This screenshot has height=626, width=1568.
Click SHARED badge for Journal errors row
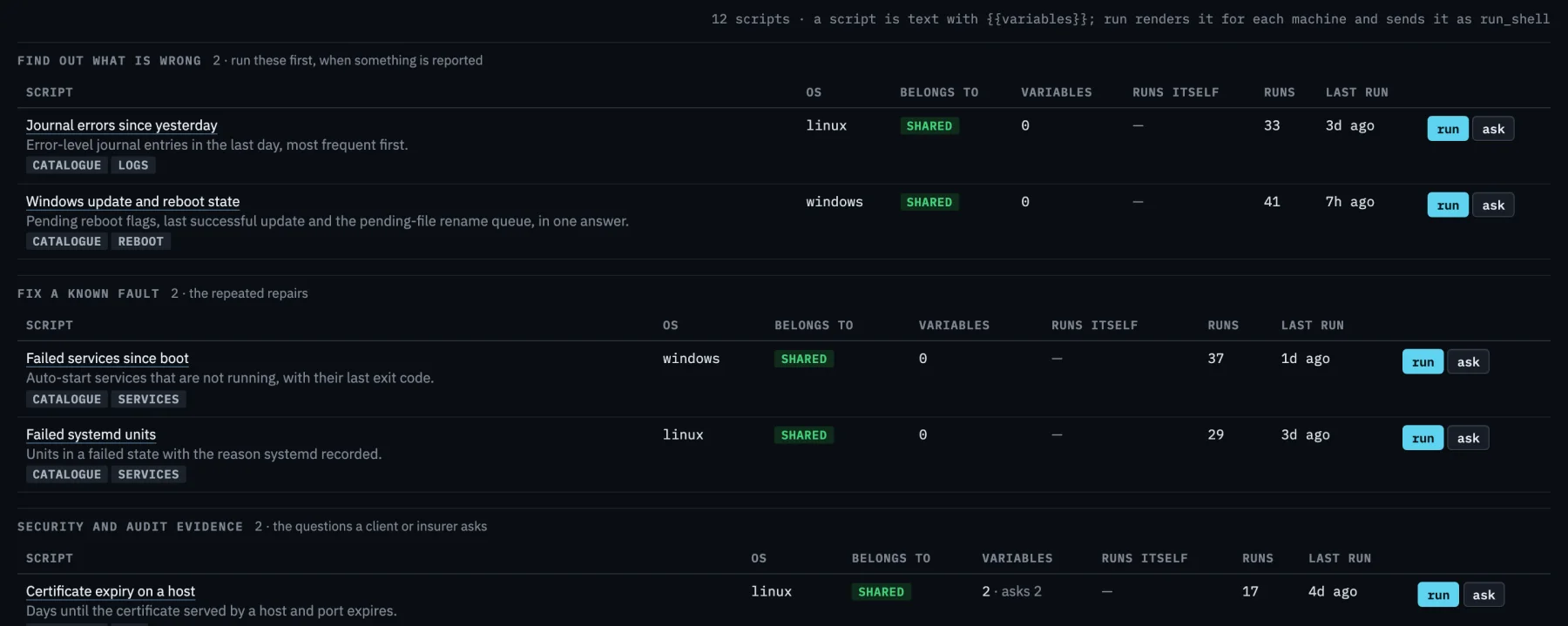click(929, 126)
